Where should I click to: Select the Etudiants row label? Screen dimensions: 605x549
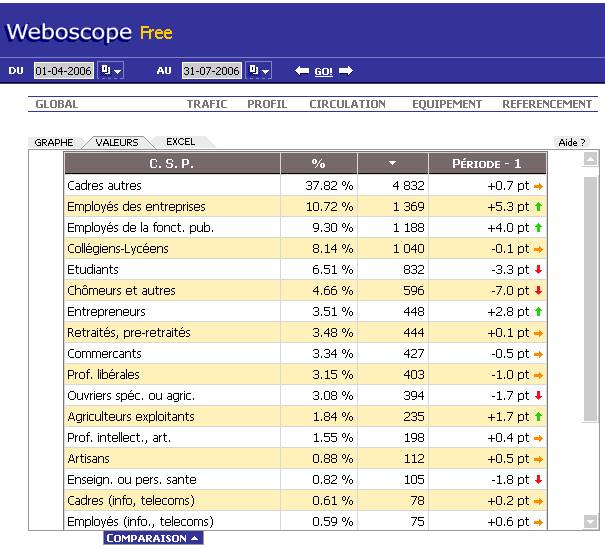tap(93, 269)
